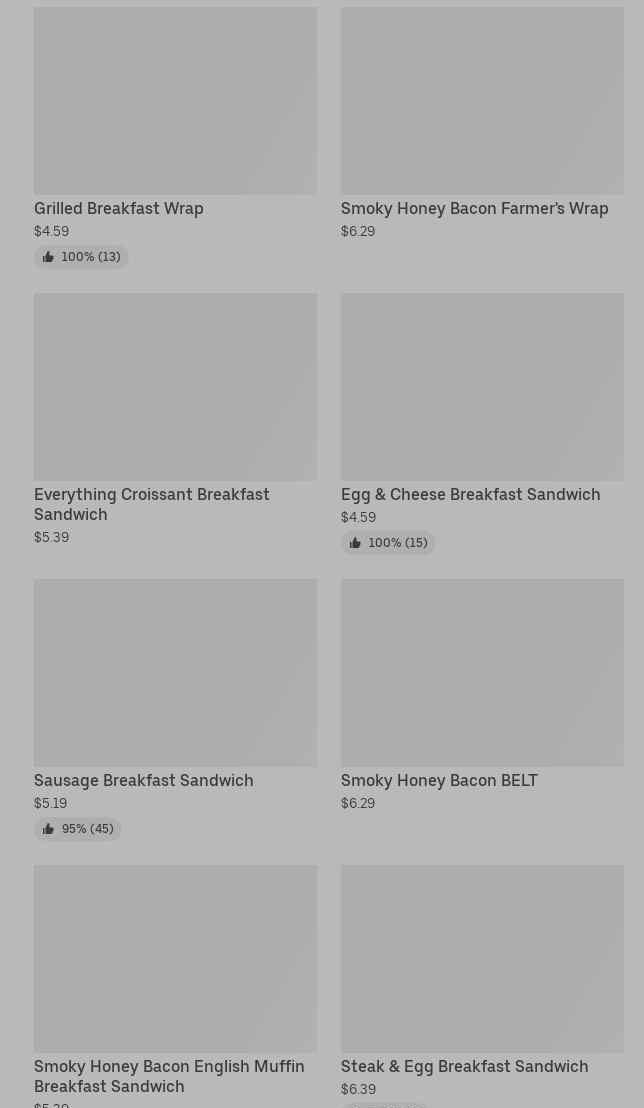Click the 95% (45) rating badge
The image size is (644, 1108).
[78, 830]
